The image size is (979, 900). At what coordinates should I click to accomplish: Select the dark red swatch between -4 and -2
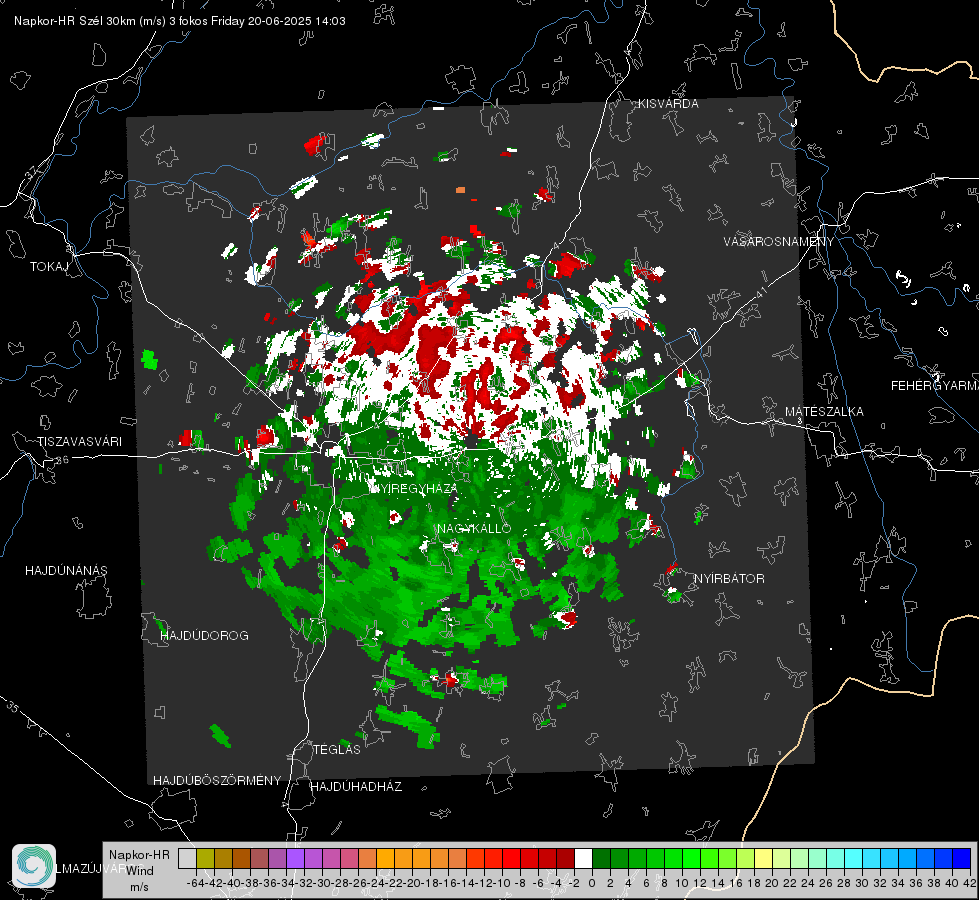pos(565,858)
